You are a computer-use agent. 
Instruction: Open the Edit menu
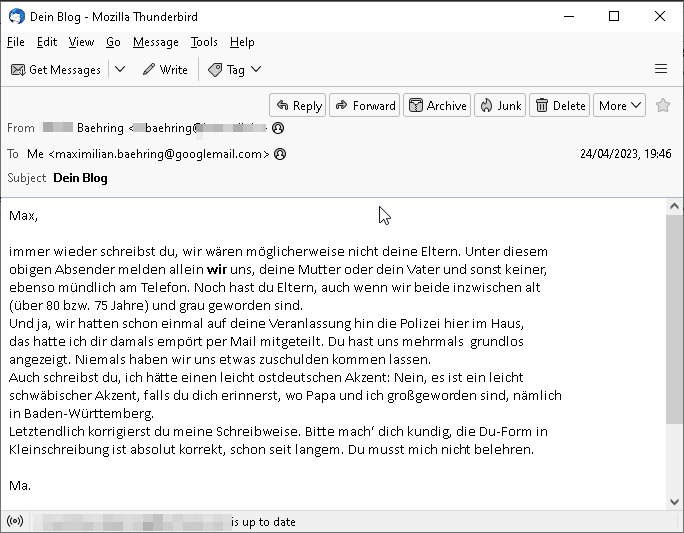pos(47,42)
